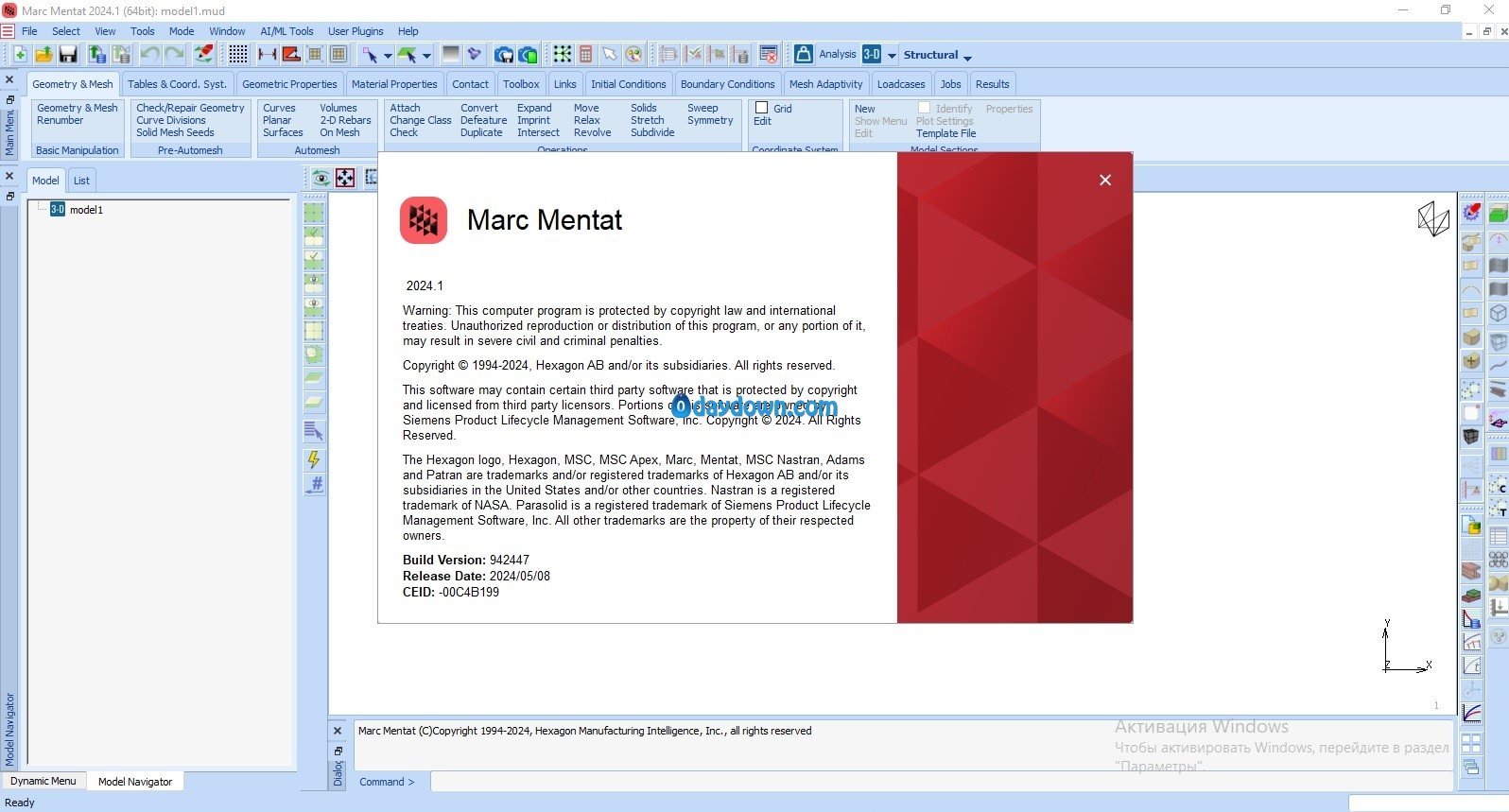The image size is (1509, 812).
Task: Click the Volumes automesh button
Action: click(x=338, y=108)
